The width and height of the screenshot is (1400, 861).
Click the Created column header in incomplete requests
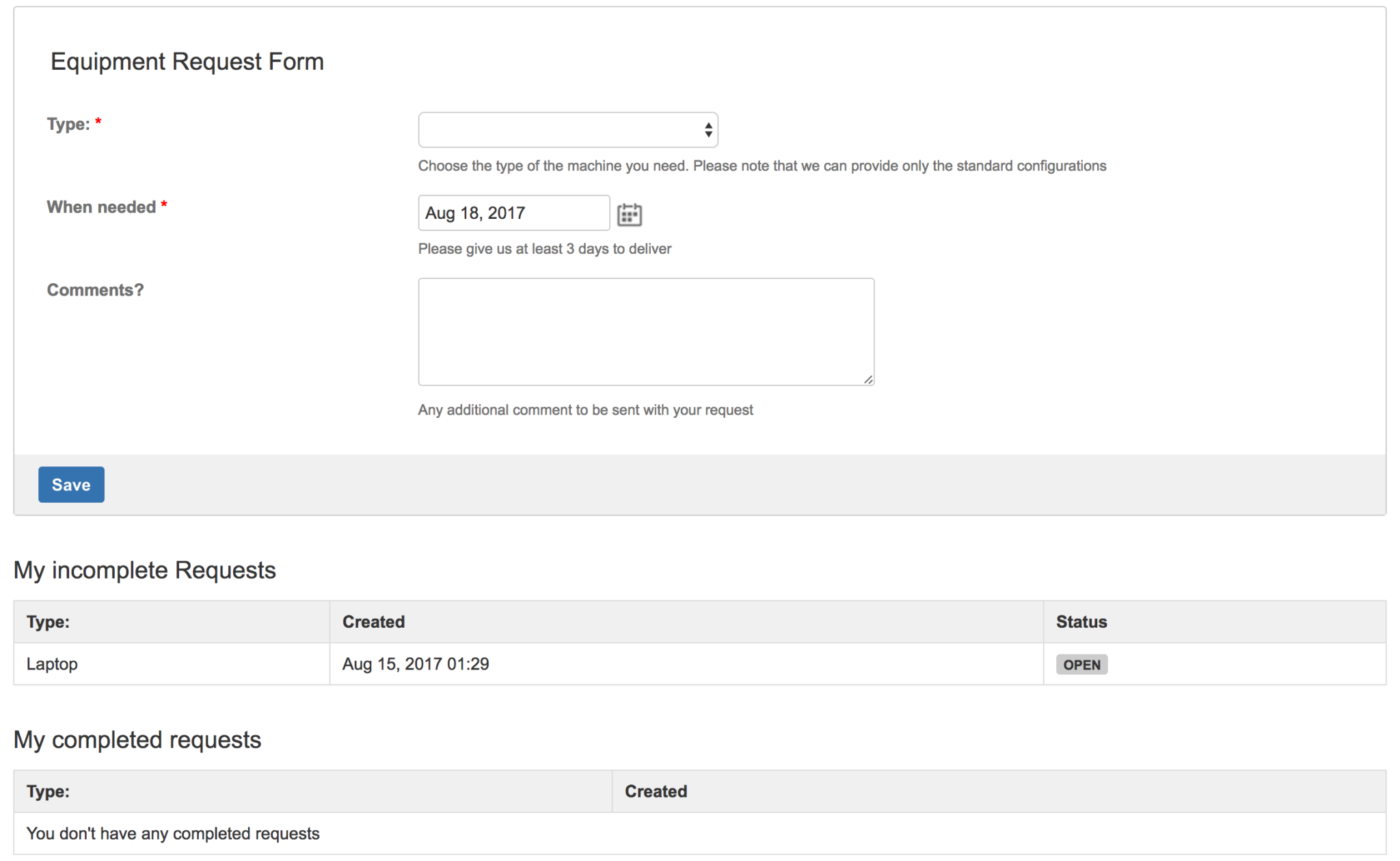(x=373, y=621)
